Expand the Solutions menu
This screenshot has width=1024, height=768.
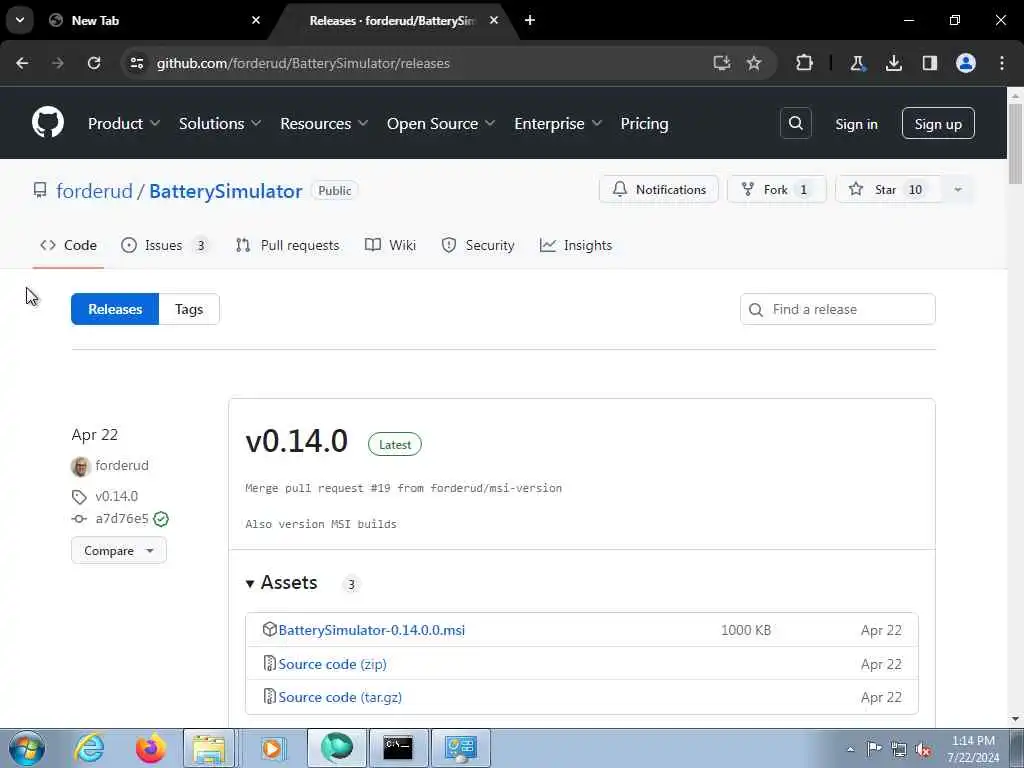220,123
